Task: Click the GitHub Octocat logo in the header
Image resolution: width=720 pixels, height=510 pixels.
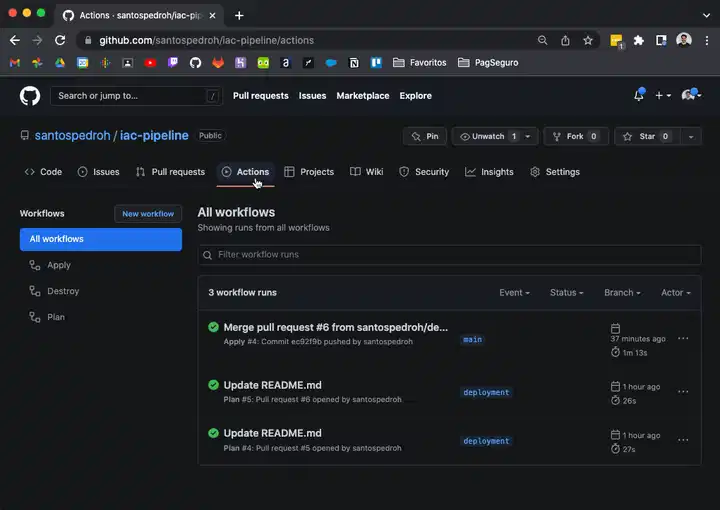Action: pyautogui.click(x=30, y=96)
